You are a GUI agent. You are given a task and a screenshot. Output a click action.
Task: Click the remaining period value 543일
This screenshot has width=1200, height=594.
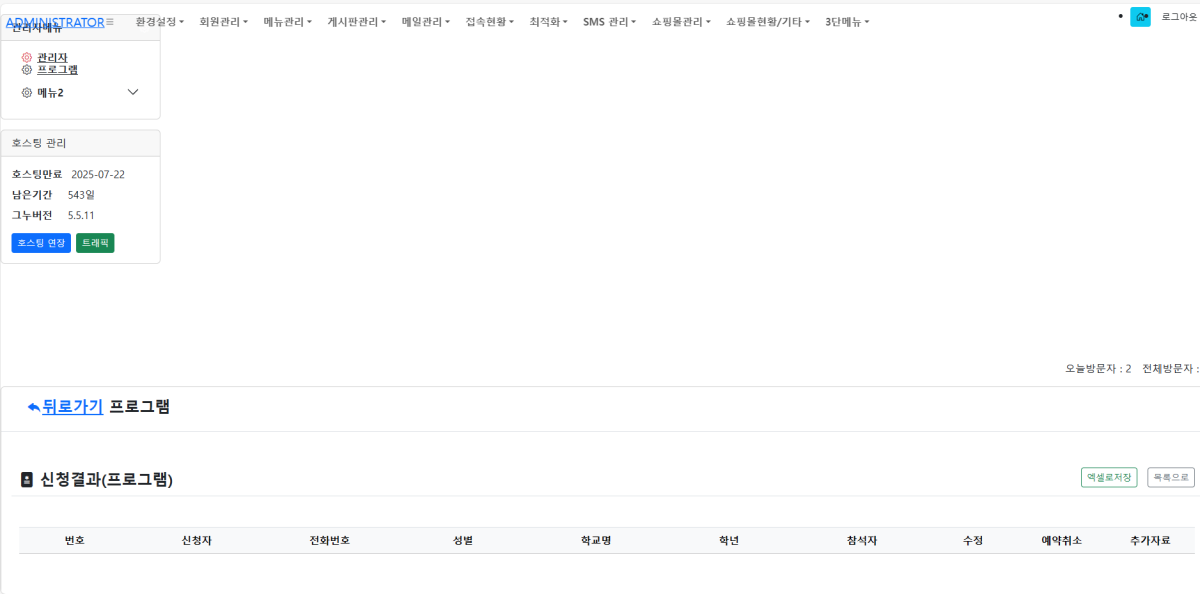point(81,194)
